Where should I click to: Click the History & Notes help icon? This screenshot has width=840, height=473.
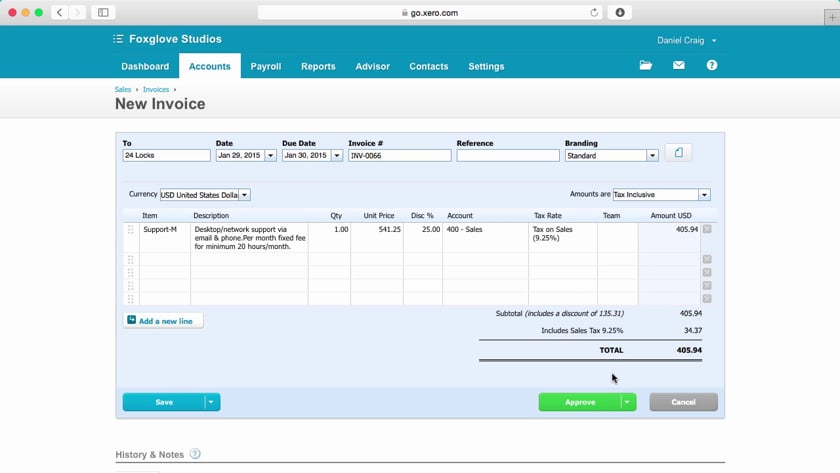click(x=195, y=454)
